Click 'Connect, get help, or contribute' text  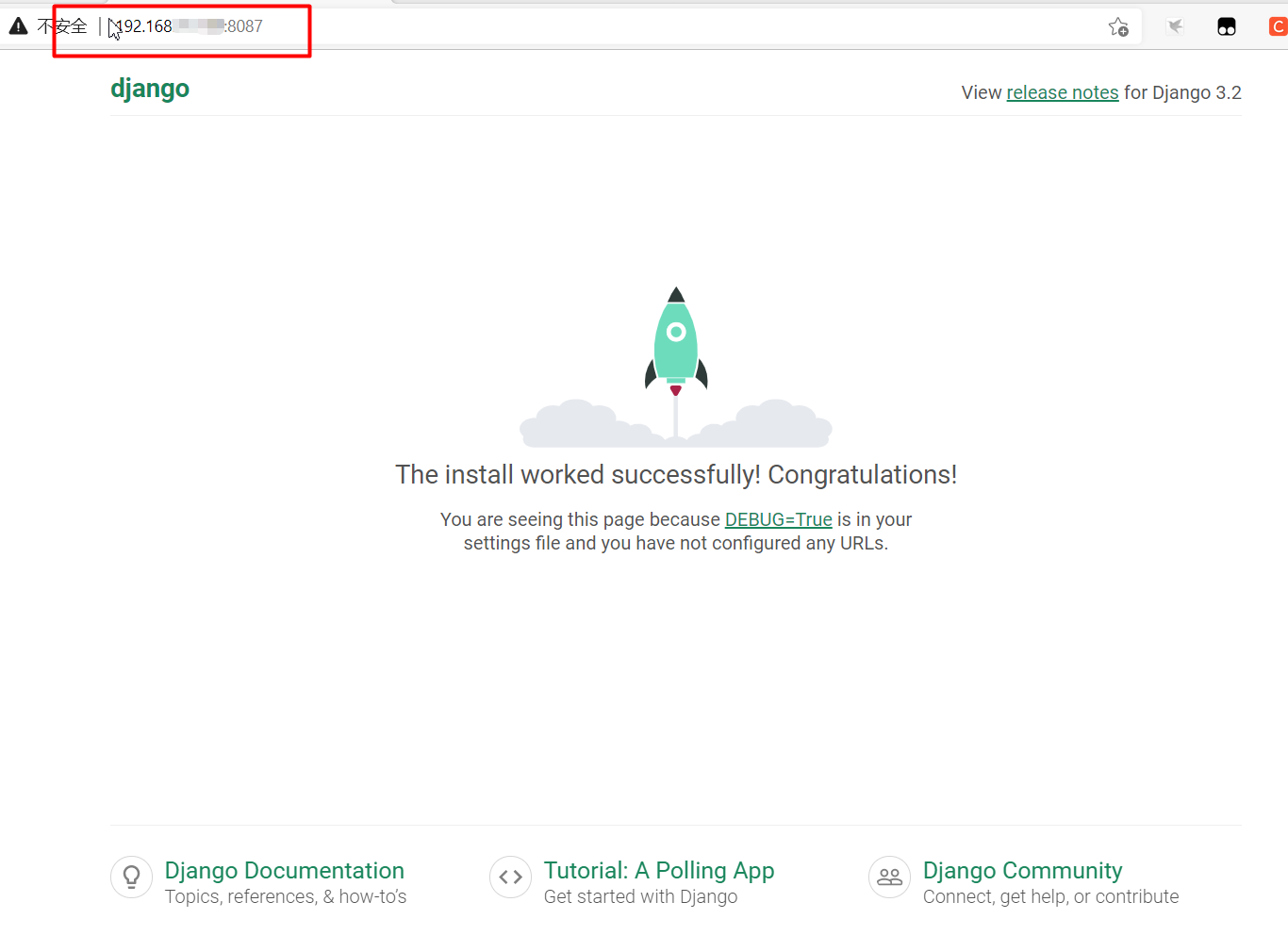[x=1051, y=896]
